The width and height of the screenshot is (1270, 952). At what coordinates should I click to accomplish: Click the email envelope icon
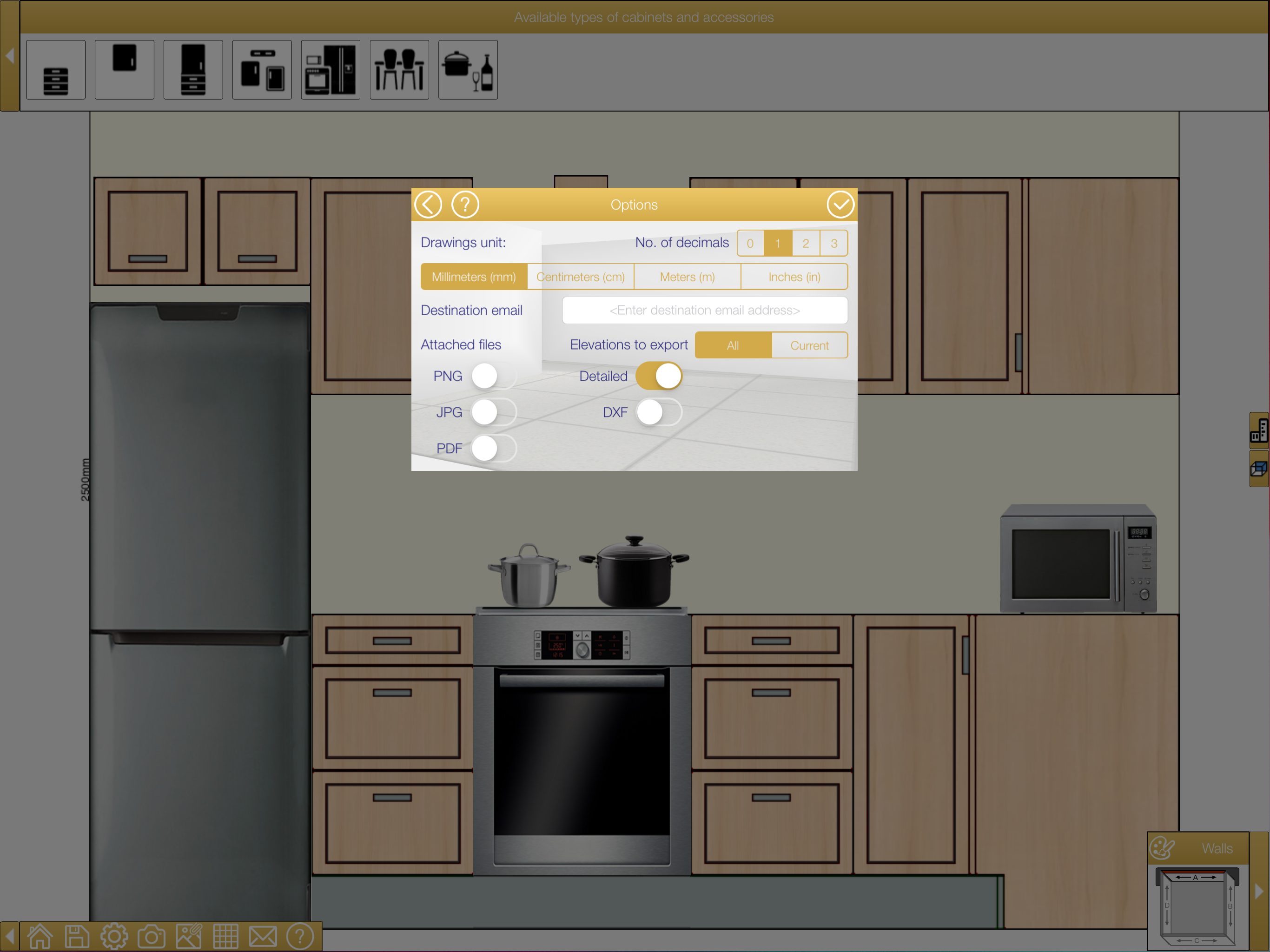coord(263,937)
